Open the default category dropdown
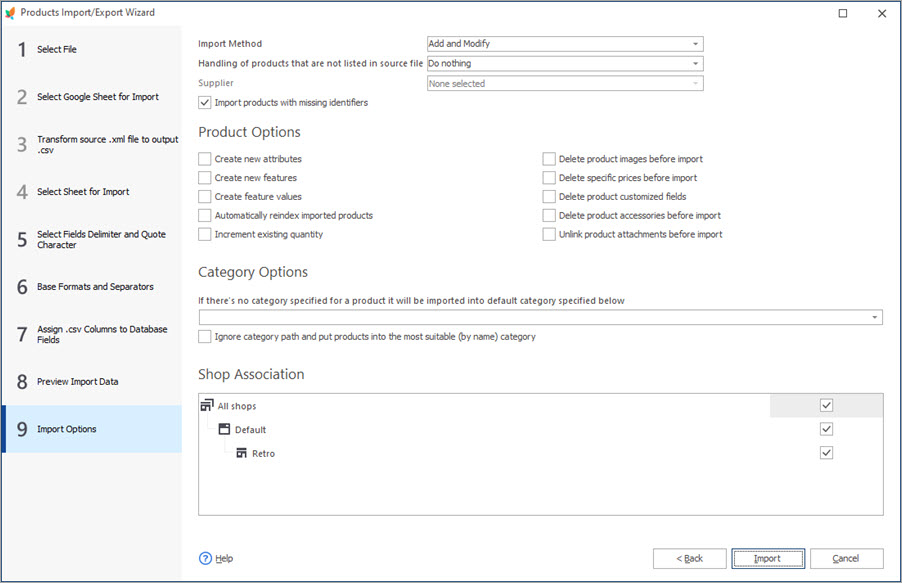902x583 pixels. [x=541, y=317]
